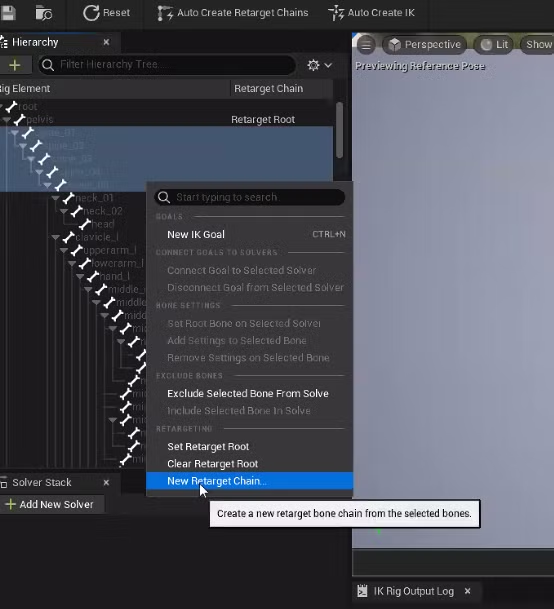This screenshot has width=554, height=609.
Task: Select the neck_01 bone
Action: [94, 198]
